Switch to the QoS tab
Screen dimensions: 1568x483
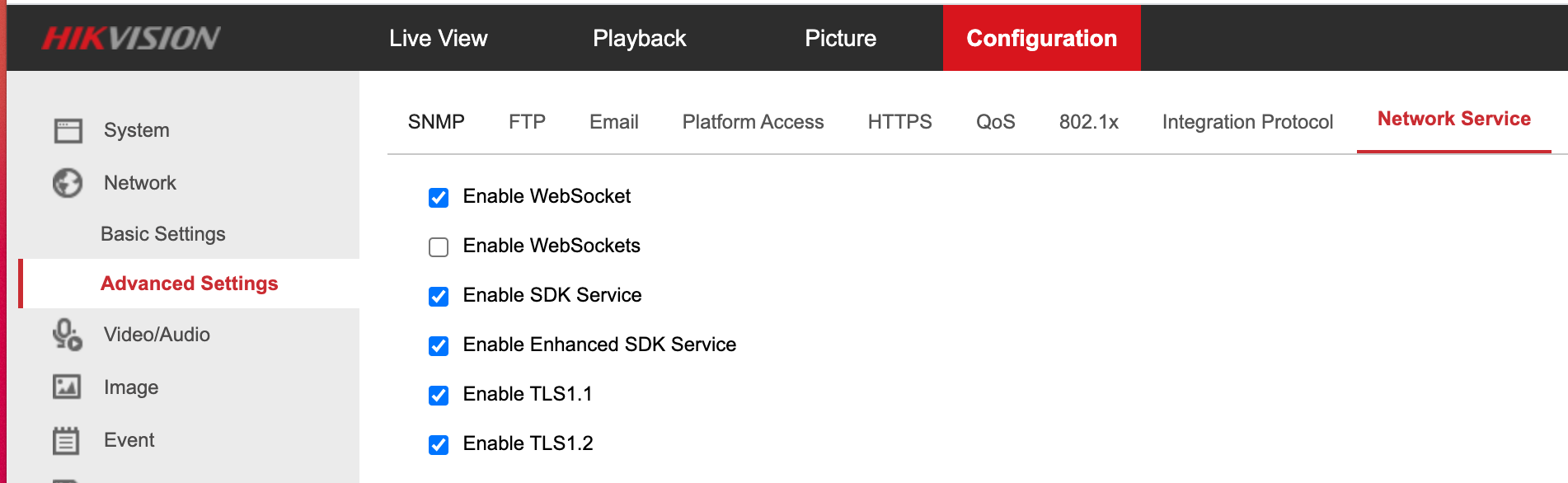995,122
